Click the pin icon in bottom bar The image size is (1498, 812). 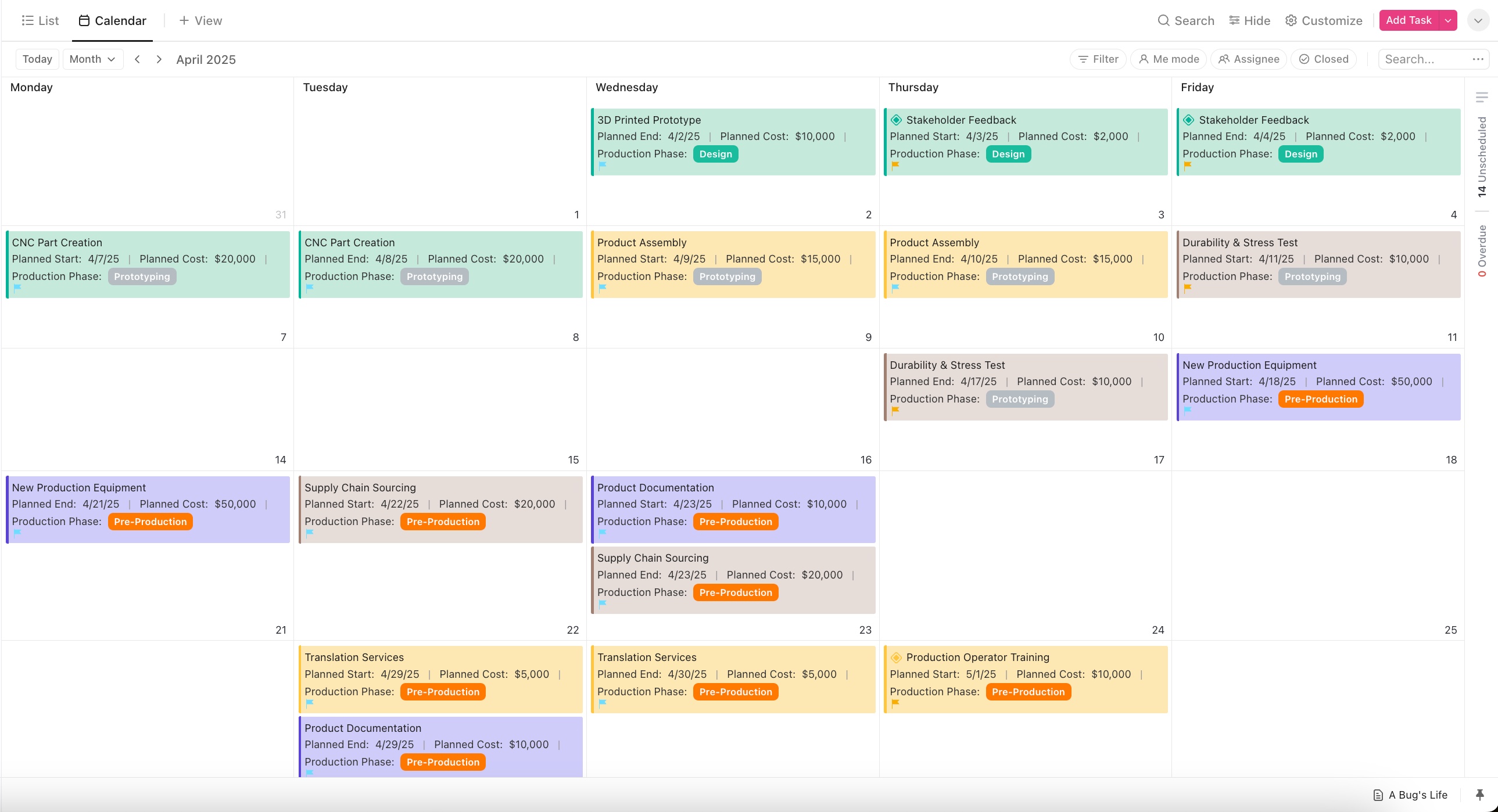[1480, 795]
